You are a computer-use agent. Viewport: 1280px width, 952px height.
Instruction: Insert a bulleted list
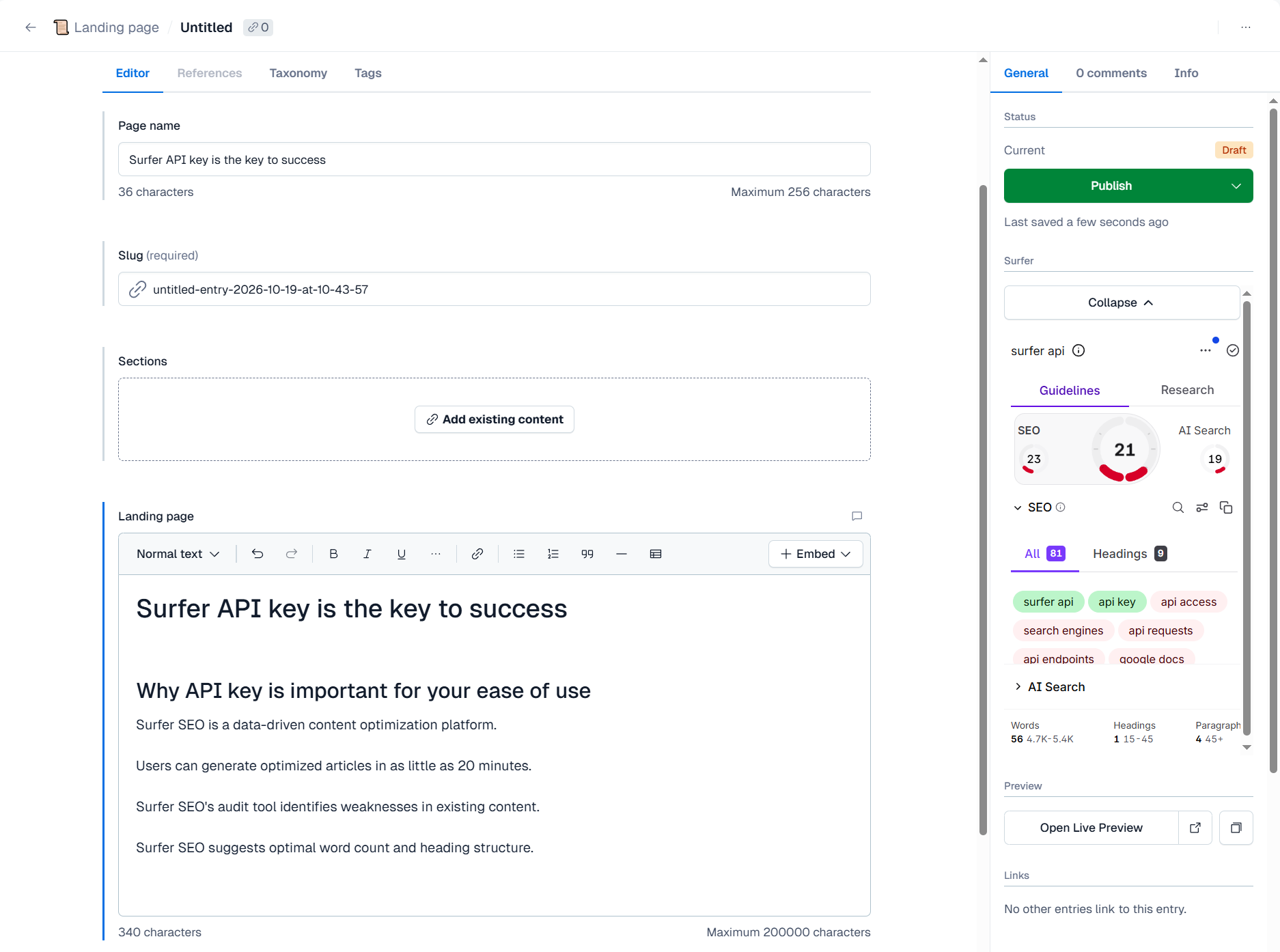click(519, 554)
